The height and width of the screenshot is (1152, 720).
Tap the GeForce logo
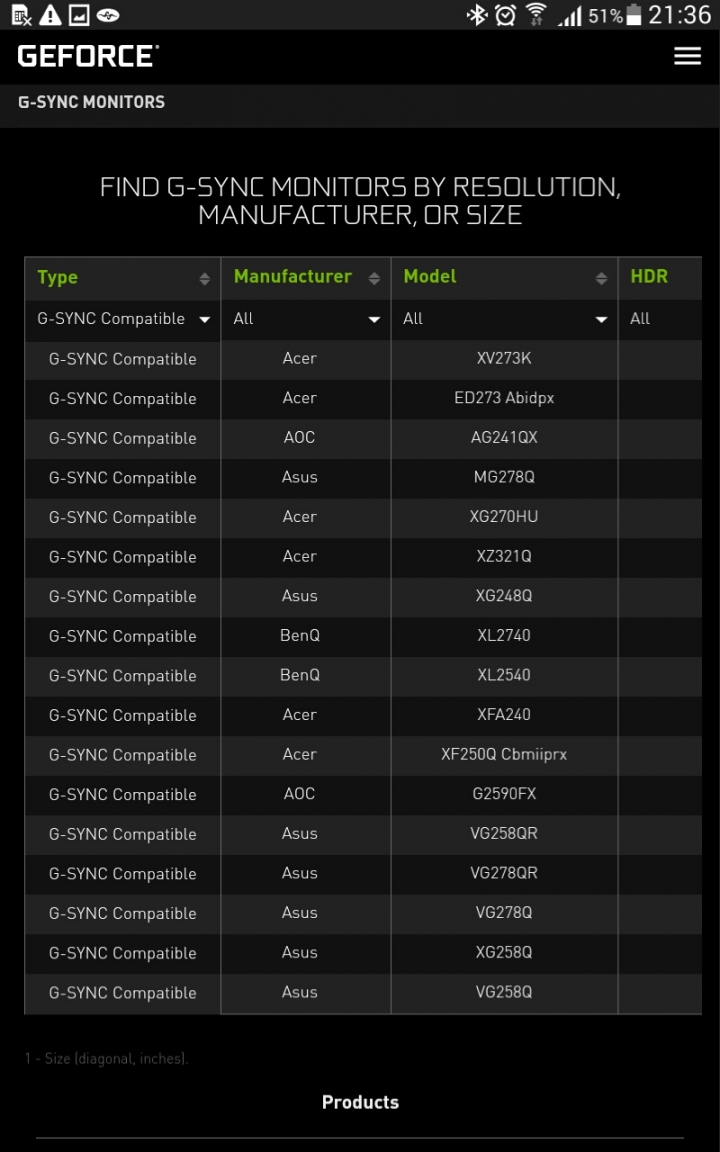pos(88,57)
